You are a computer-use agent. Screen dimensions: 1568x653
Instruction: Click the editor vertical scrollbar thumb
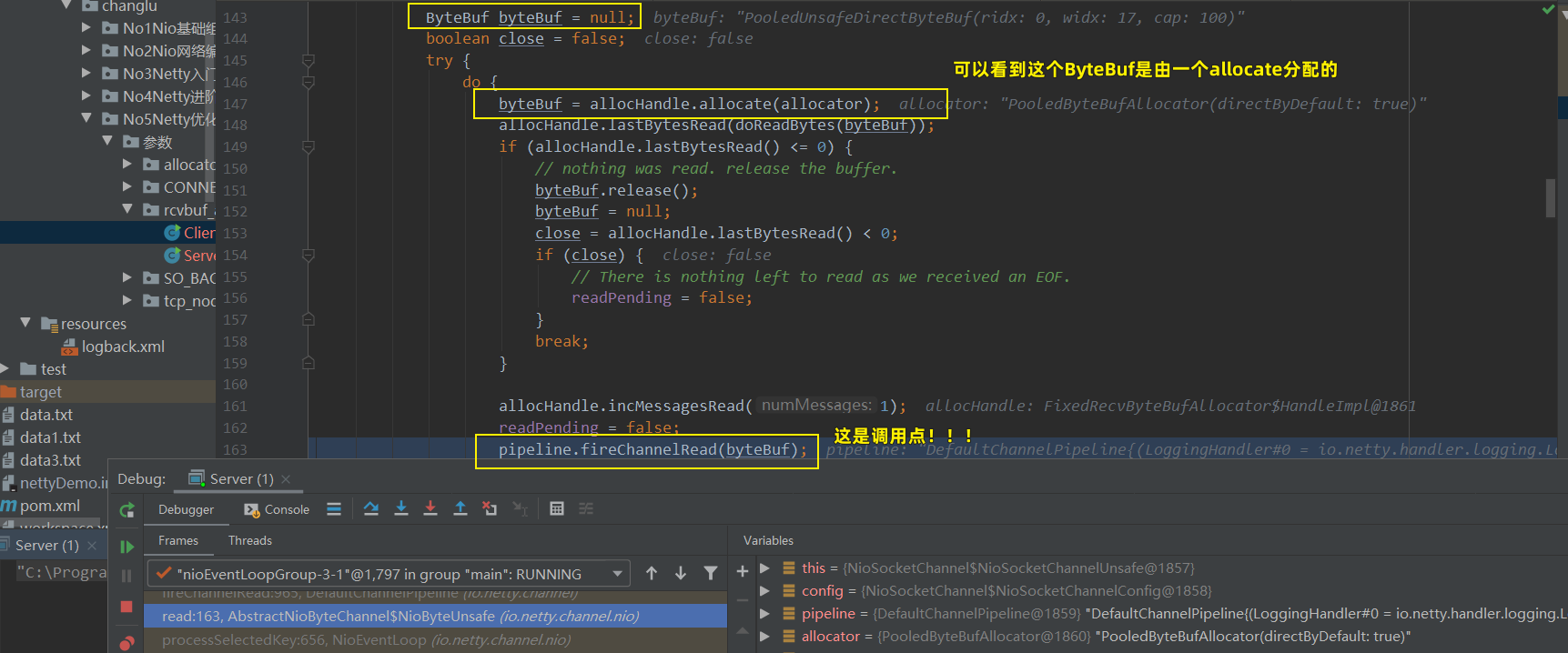(1551, 198)
